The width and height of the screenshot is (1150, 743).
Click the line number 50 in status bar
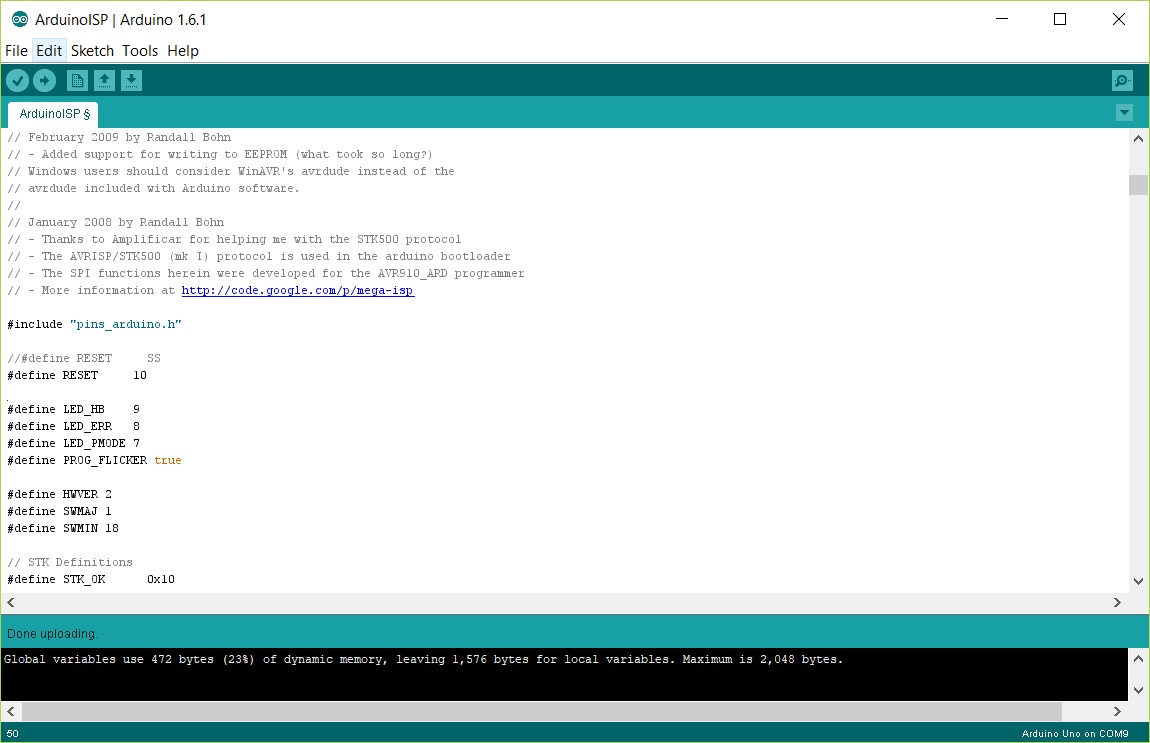(12, 733)
